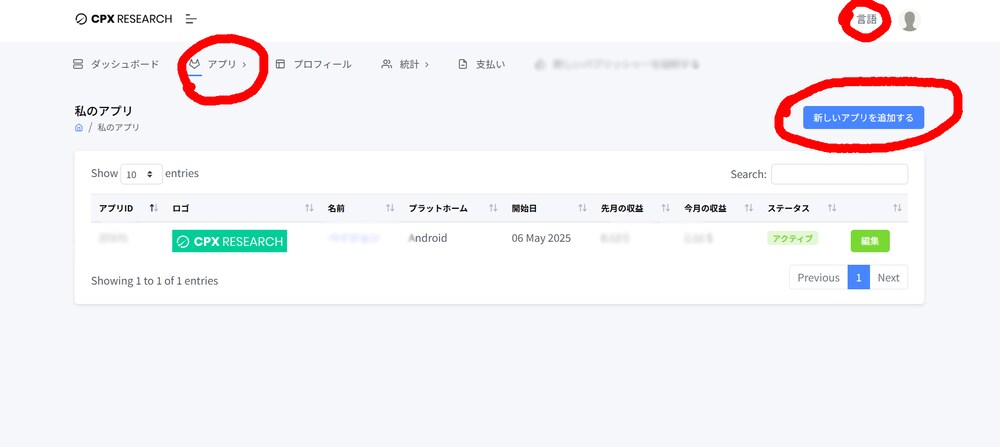Screen dimensions: 1000x447
Task: Sort table by アプリID column
Action: [x=128, y=208]
